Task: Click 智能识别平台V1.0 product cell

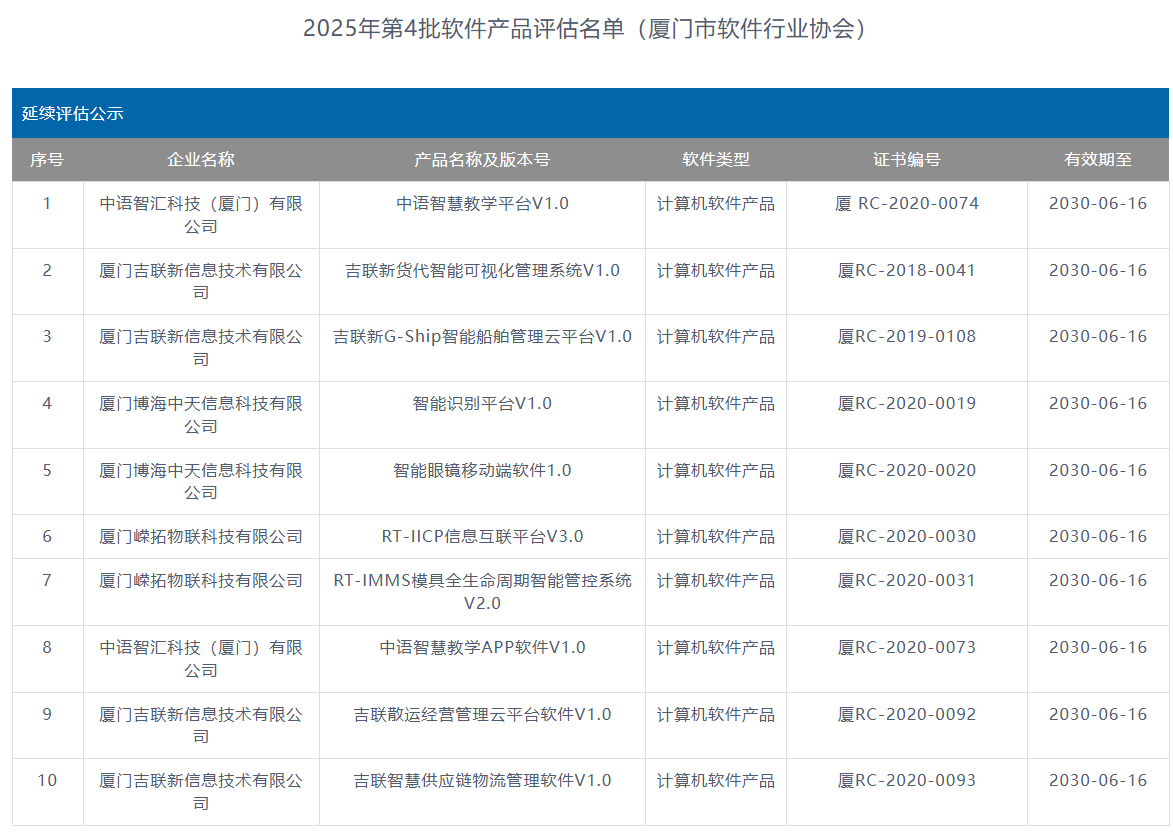Action: click(x=482, y=404)
